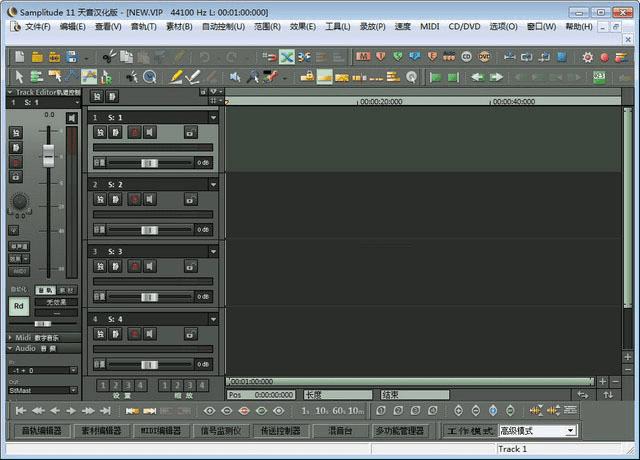Viewport: 640px width, 460px height.
Task: Expand track 1 dropdown arrow
Action: point(213,118)
